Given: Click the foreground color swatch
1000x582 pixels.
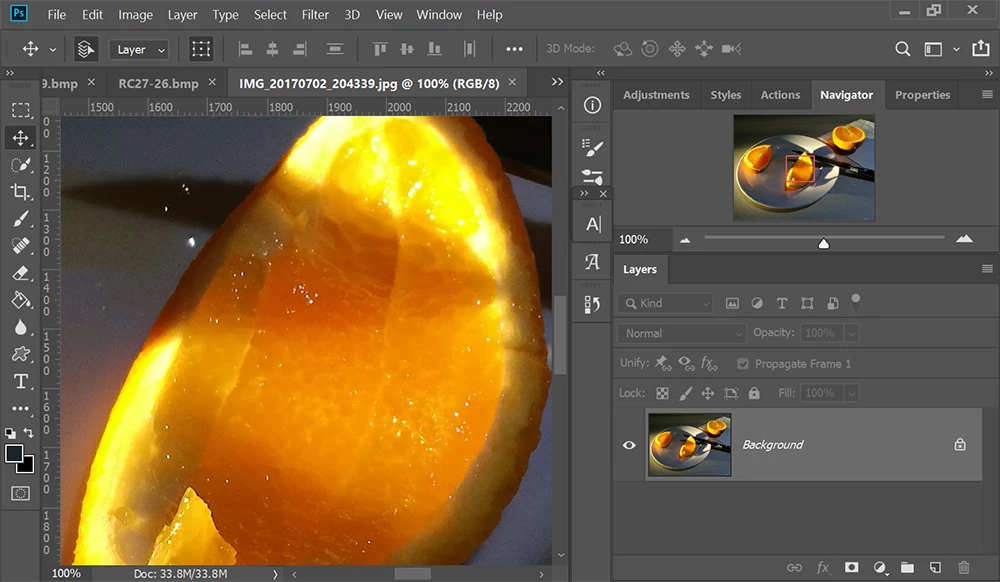Looking at the screenshot, I should (x=15, y=454).
